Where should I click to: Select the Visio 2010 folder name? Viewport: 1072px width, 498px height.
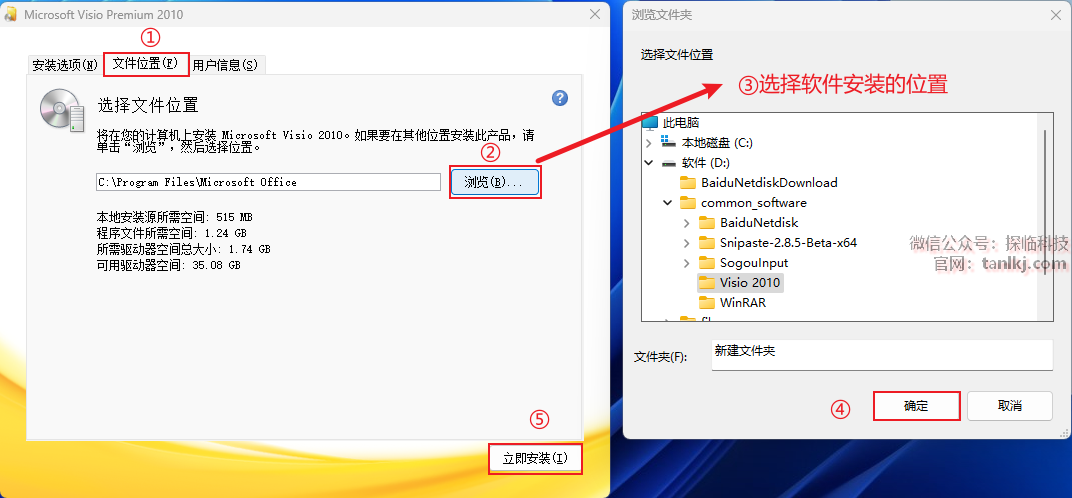point(750,283)
